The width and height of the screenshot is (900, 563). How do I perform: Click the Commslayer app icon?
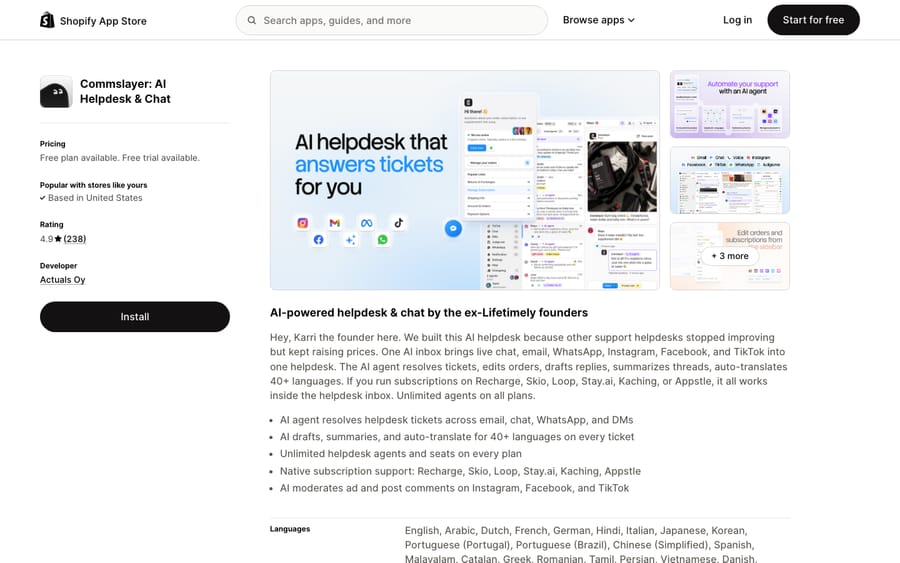pos(56,91)
